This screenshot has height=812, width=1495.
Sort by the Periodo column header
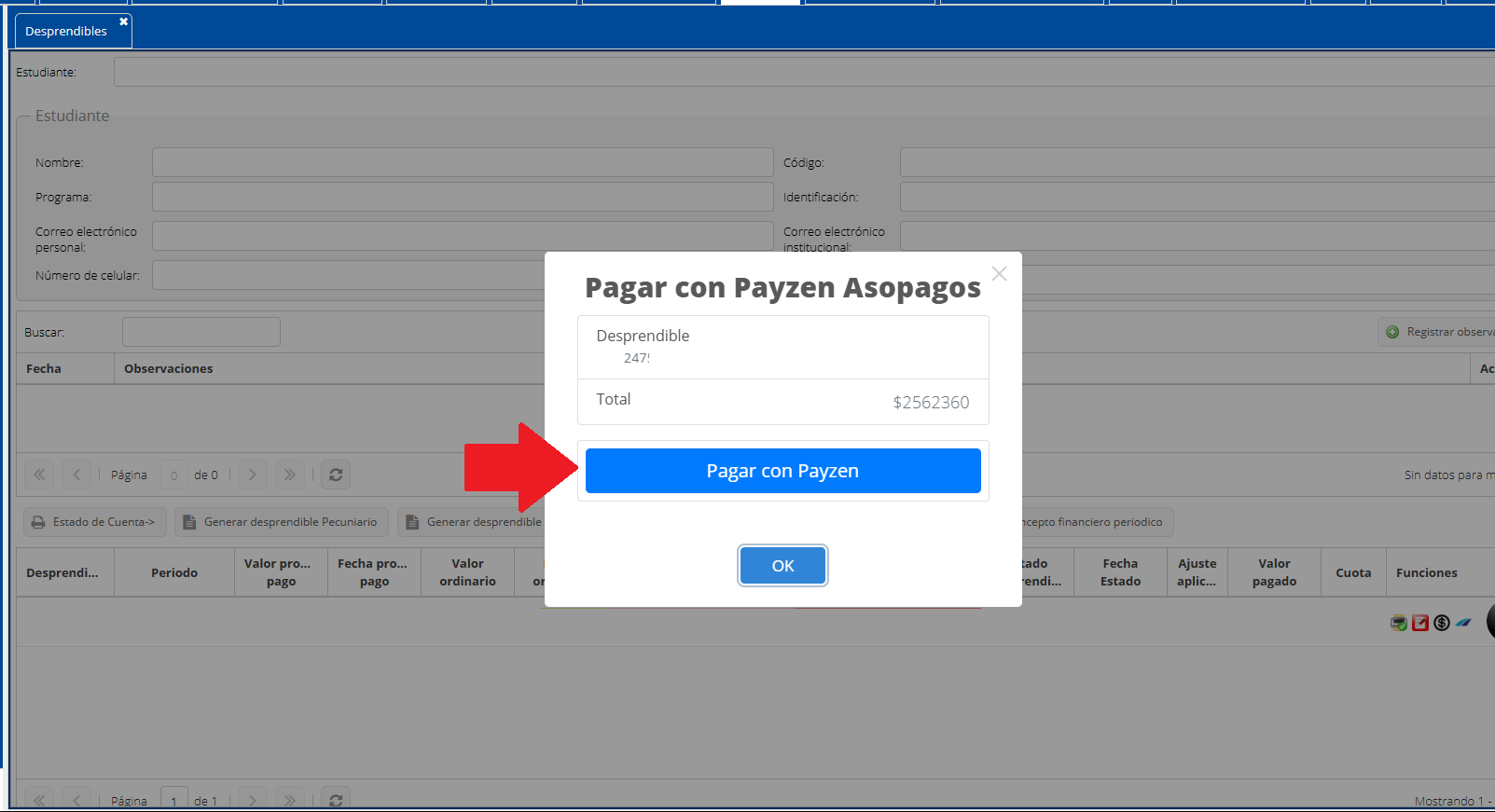coord(174,572)
